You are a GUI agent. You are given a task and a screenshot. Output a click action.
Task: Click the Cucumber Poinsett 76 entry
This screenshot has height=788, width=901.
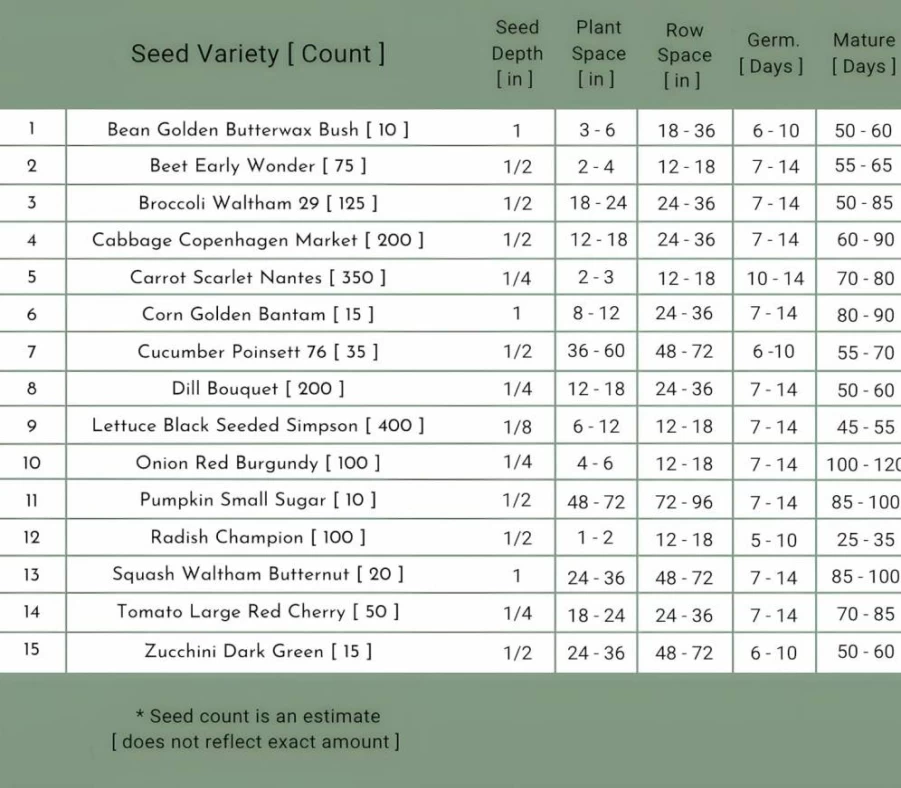coord(258,351)
